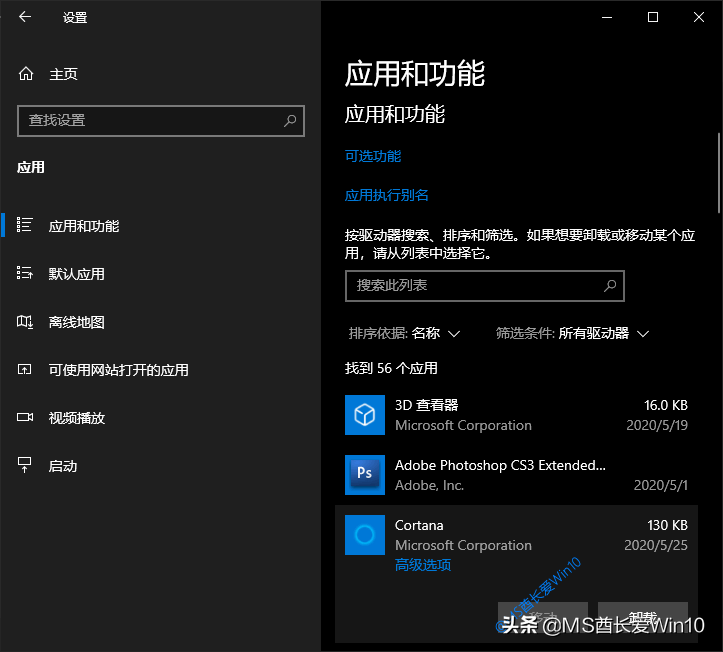Click the magnifier in 搜索此列表 box

point(610,286)
